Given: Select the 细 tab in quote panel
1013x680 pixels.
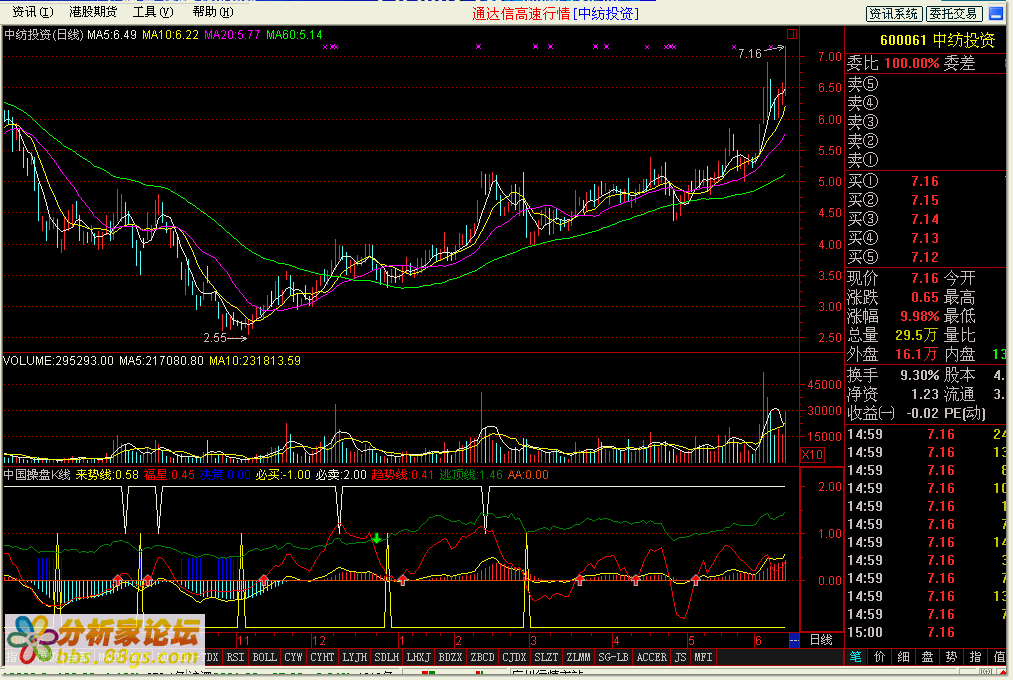Looking at the screenshot, I should [903, 657].
